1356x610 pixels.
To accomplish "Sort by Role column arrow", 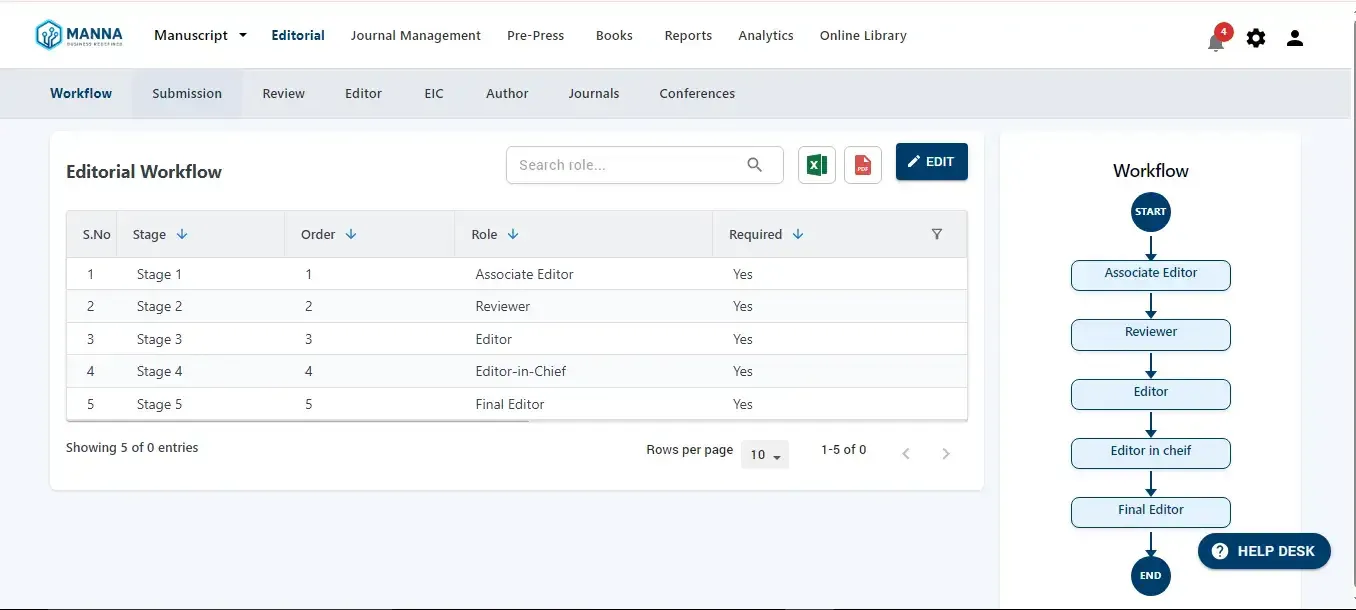I will pos(513,234).
